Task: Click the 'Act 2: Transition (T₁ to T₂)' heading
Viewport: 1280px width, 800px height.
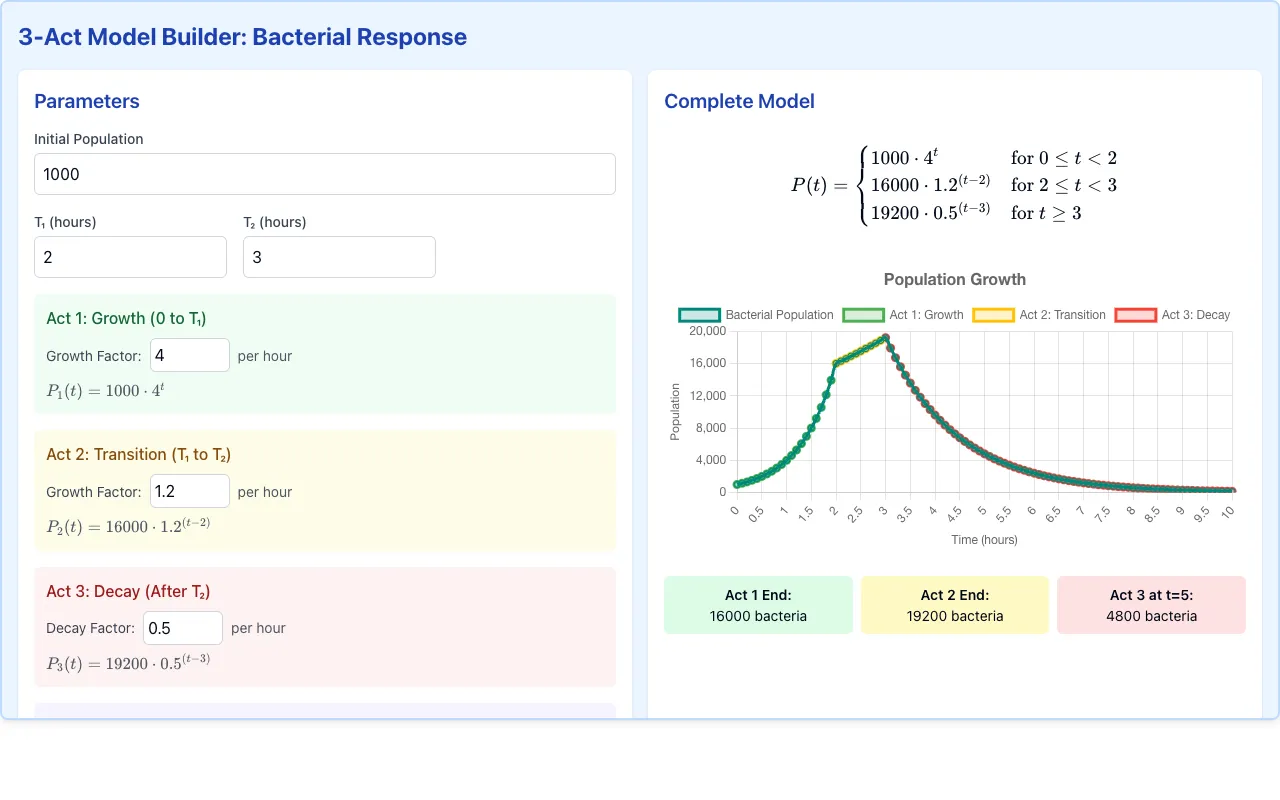Action: (138, 454)
